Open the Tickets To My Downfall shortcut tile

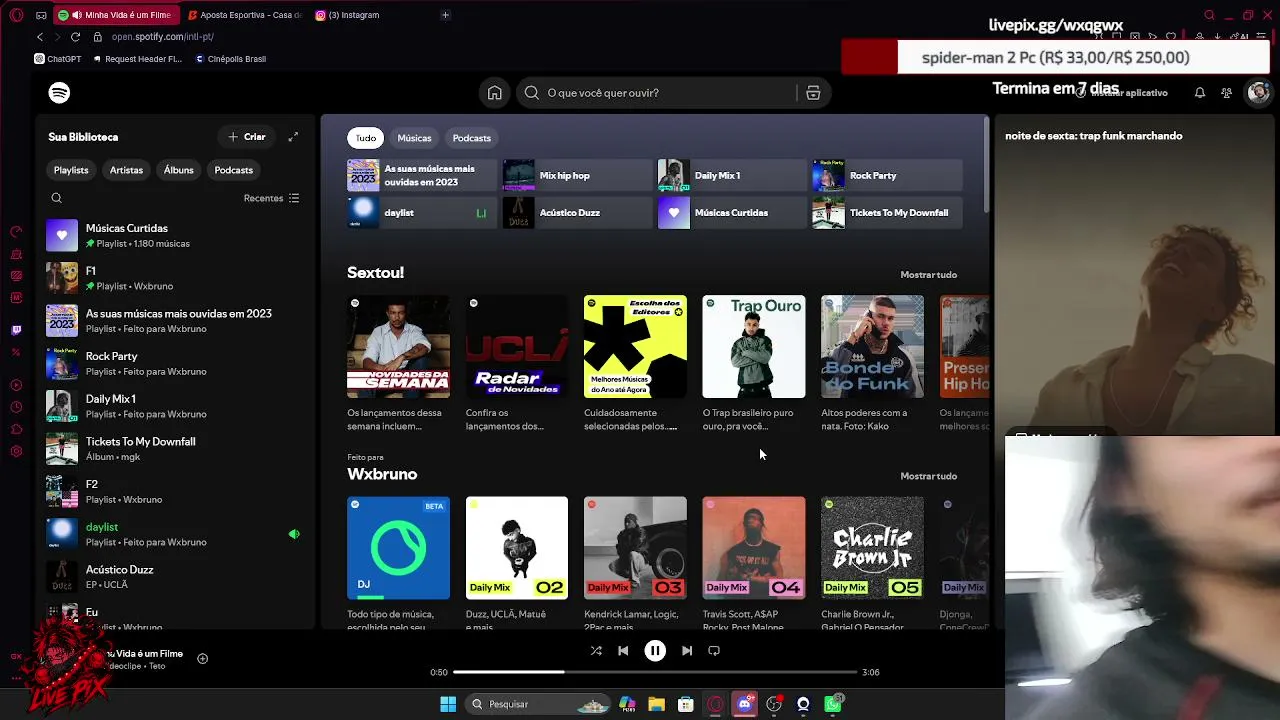coord(887,212)
